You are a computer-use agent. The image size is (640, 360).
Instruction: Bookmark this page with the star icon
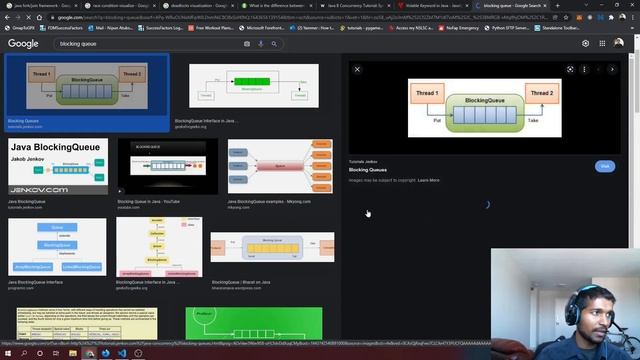coord(566,18)
